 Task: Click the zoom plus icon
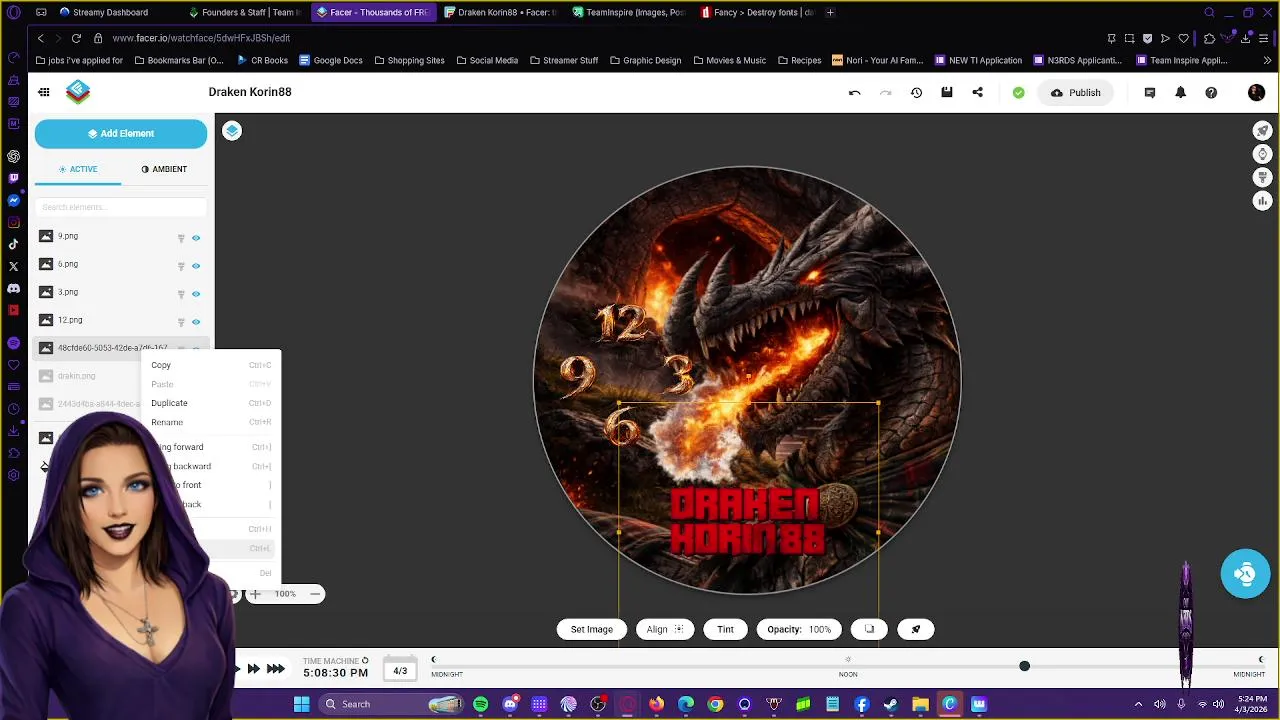[x=255, y=594]
